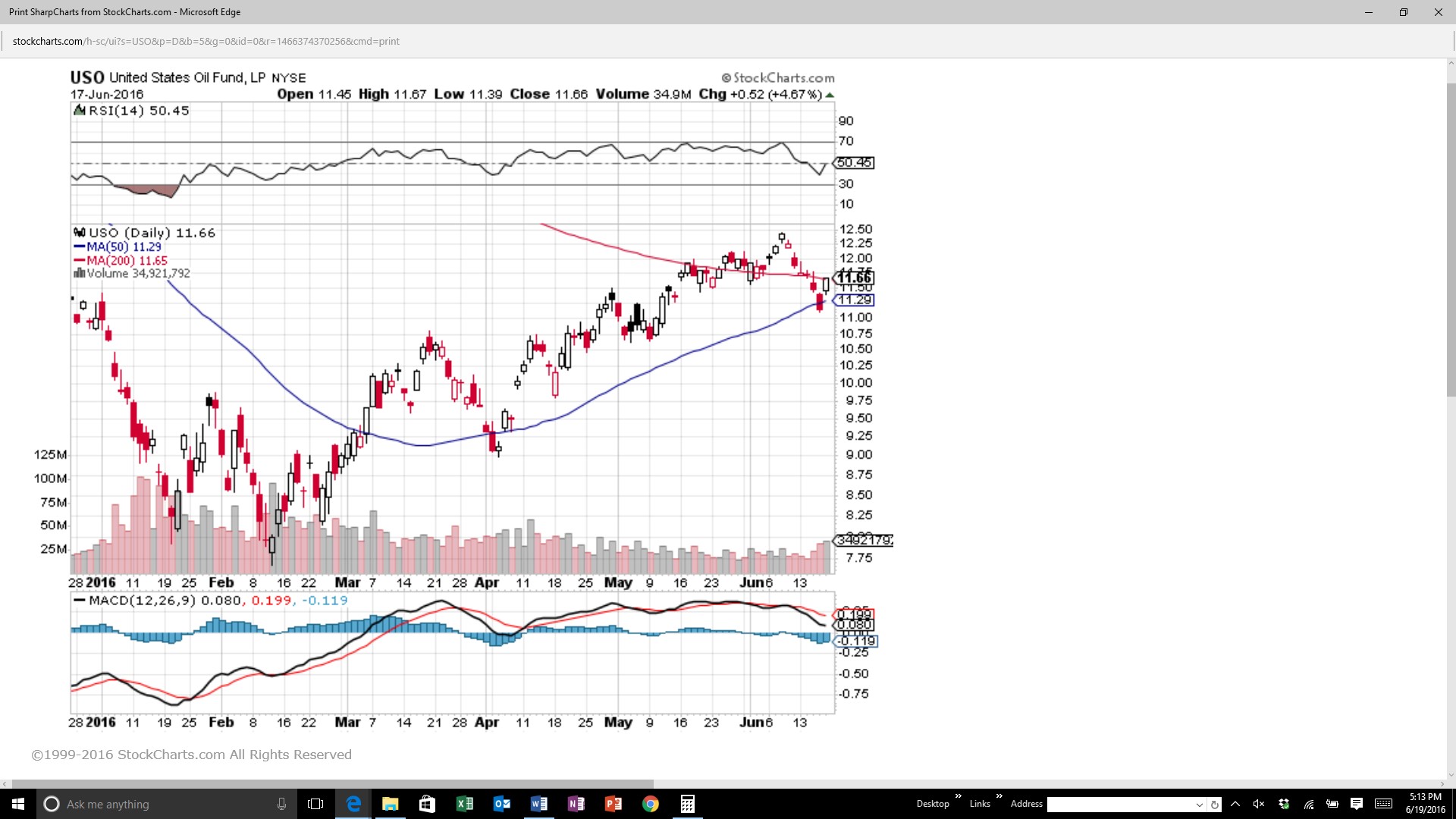Open the Calculator app in taskbar
Viewport: 1456px width, 819px height.
click(x=687, y=804)
